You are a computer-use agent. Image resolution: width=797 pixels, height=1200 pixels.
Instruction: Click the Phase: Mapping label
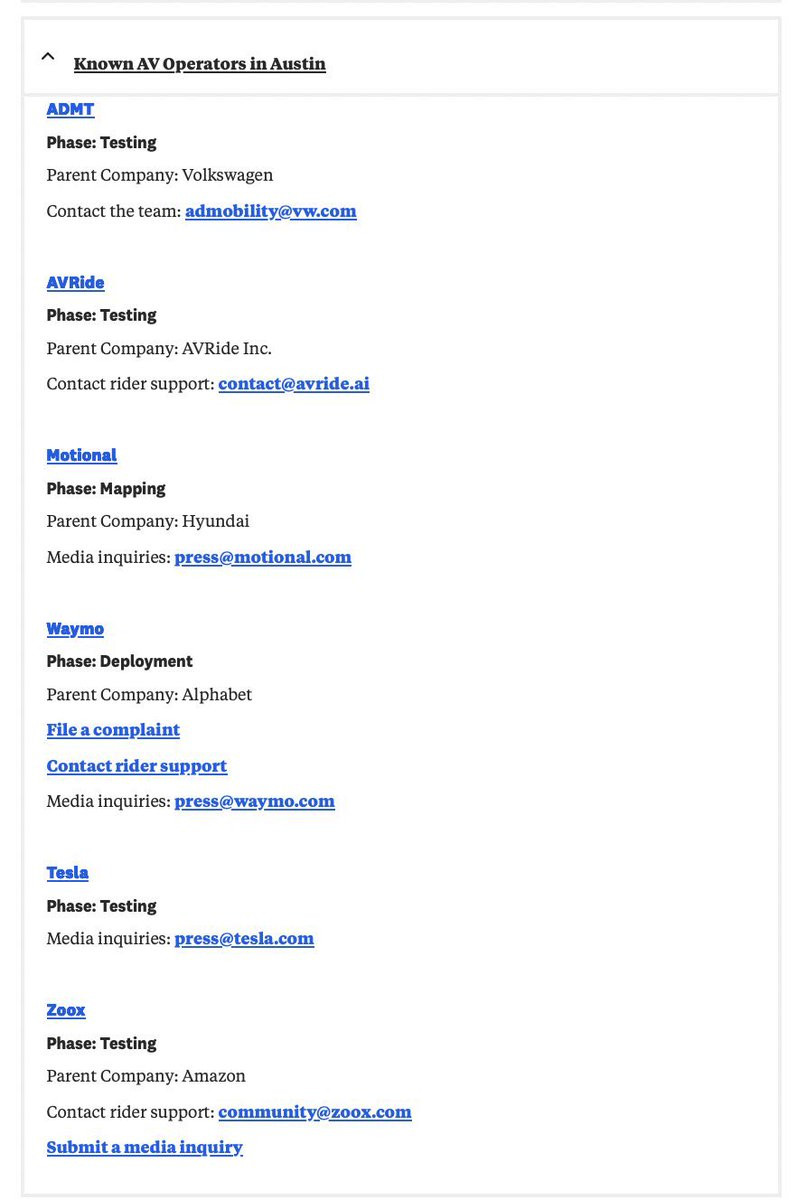click(106, 489)
